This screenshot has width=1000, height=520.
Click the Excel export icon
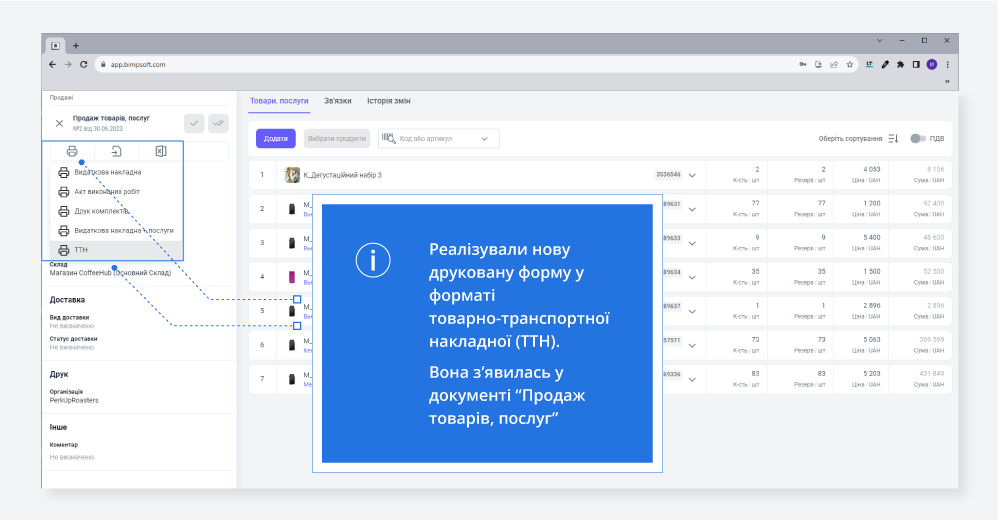point(160,151)
